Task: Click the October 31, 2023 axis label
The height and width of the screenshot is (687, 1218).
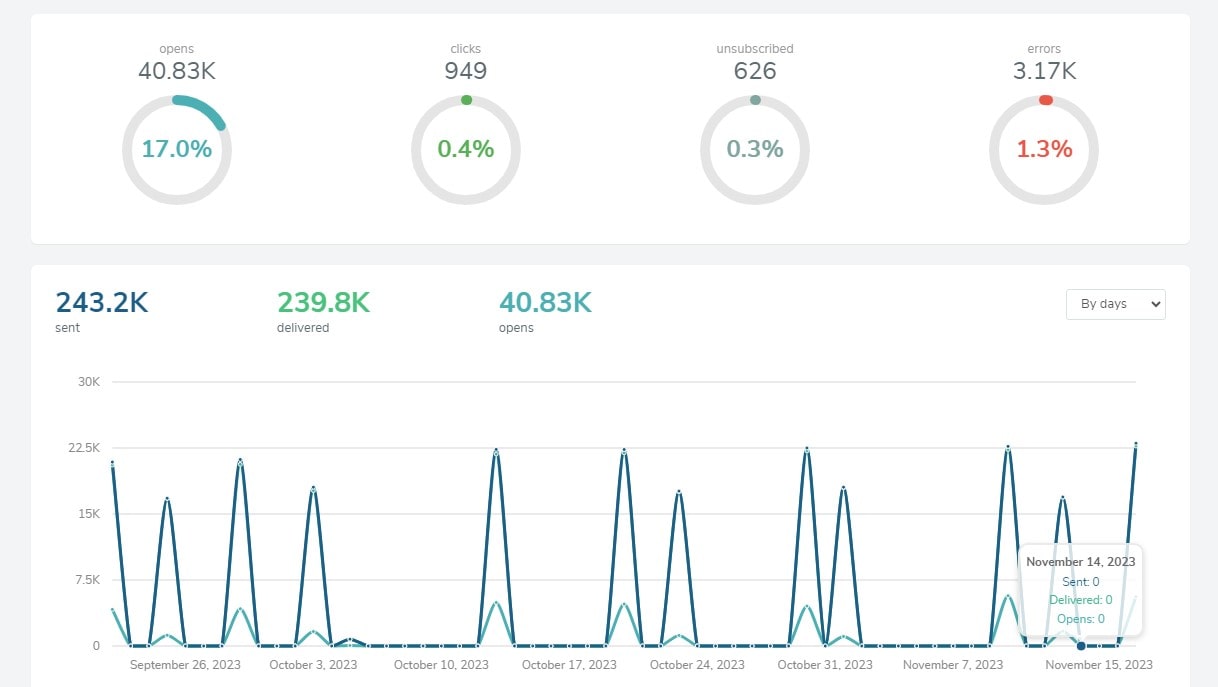Action: pos(824,664)
